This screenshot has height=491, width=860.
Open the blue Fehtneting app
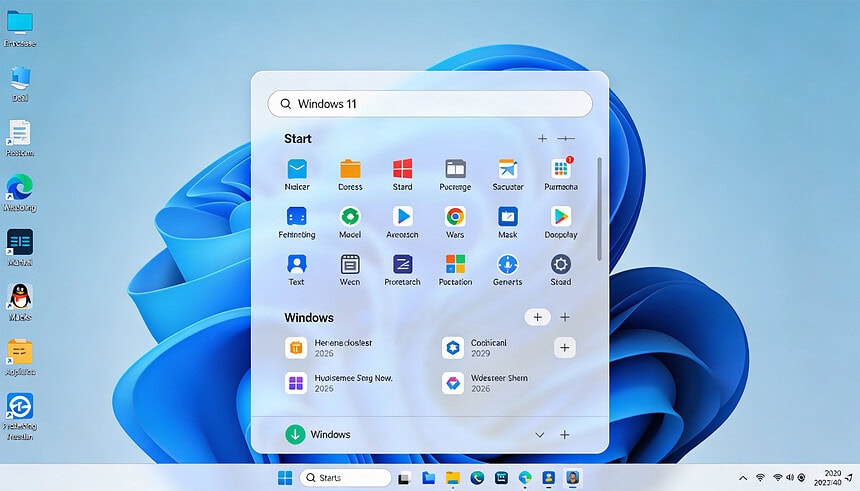[x=297, y=217]
